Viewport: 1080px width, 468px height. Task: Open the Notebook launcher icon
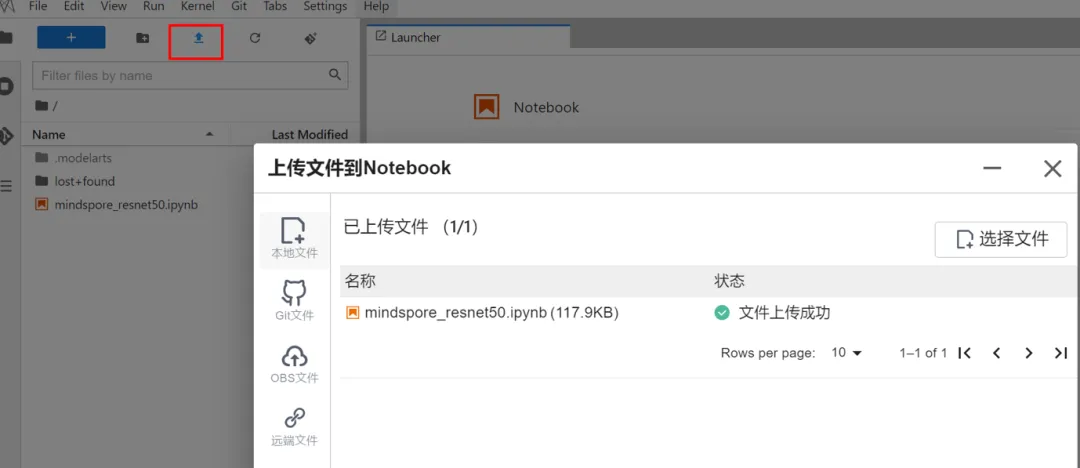point(487,107)
